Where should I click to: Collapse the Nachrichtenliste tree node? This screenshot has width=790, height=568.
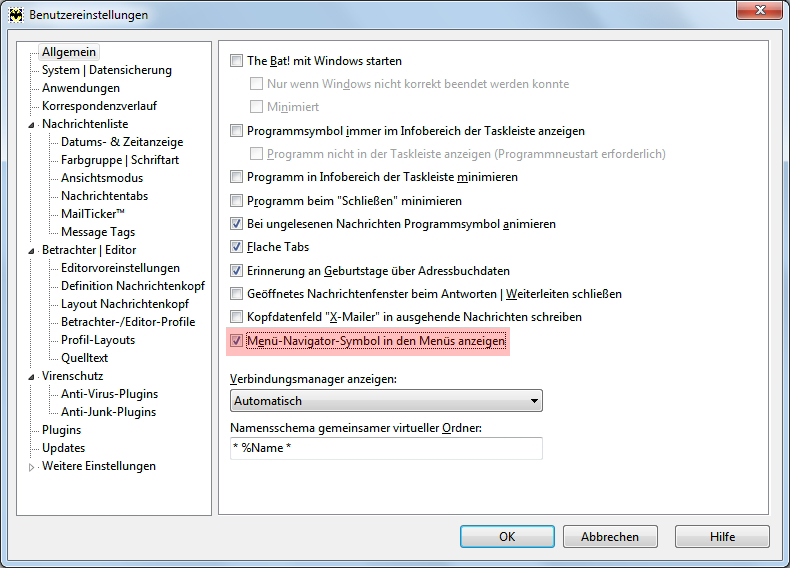[x=31, y=124]
